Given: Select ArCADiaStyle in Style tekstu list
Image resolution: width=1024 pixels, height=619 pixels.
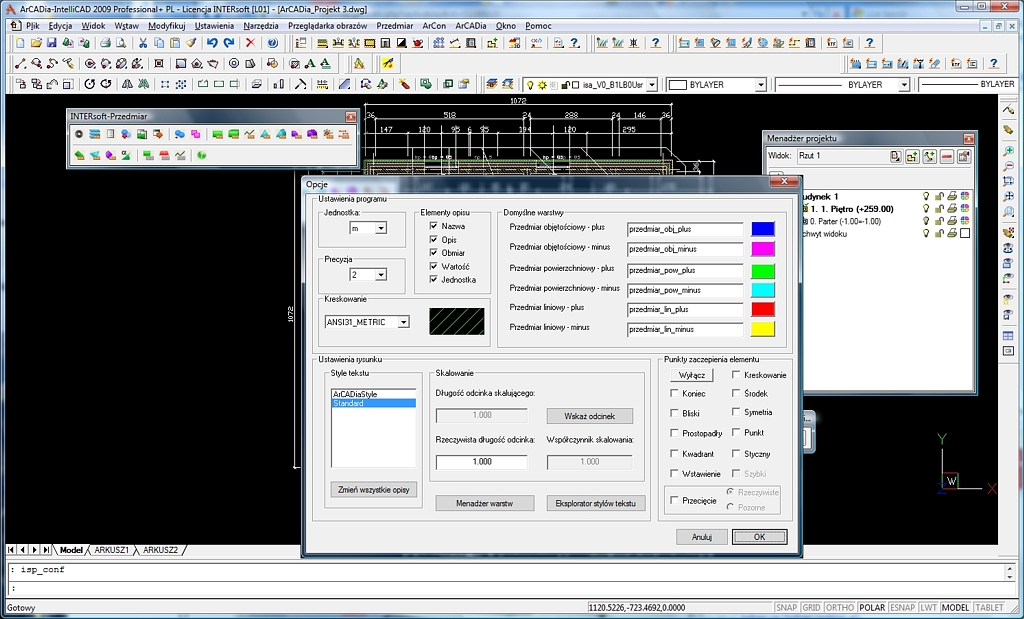Looking at the screenshot, I should click(373, 394).
